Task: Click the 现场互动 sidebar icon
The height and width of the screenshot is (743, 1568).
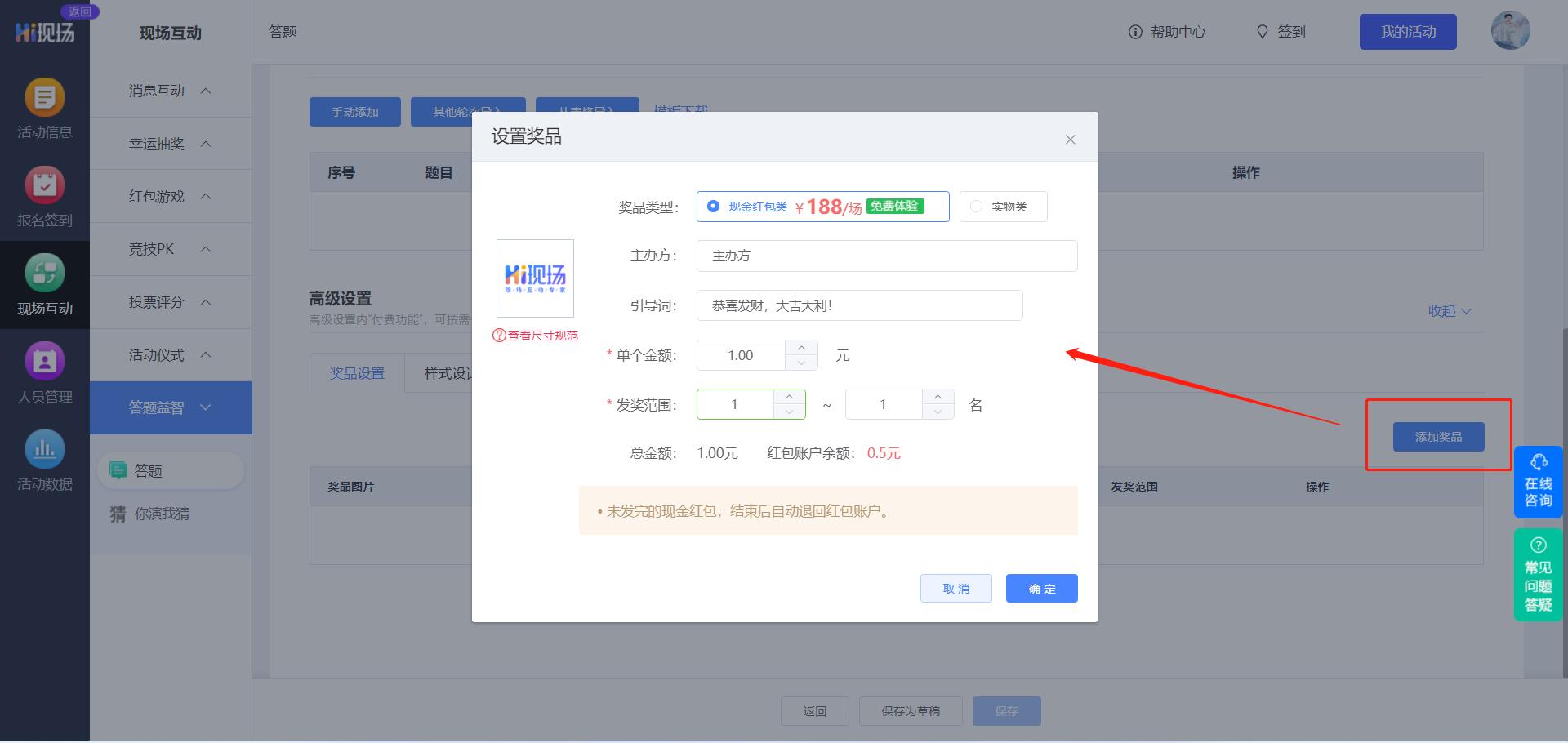Action: tap(45, 273)
